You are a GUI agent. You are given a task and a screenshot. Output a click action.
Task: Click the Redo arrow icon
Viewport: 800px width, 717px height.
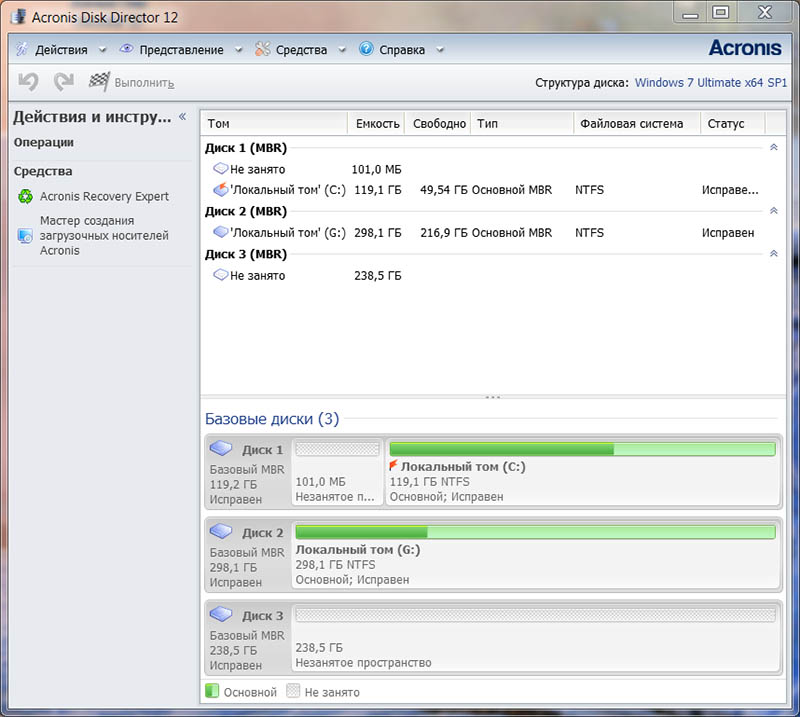click(64, 82)
